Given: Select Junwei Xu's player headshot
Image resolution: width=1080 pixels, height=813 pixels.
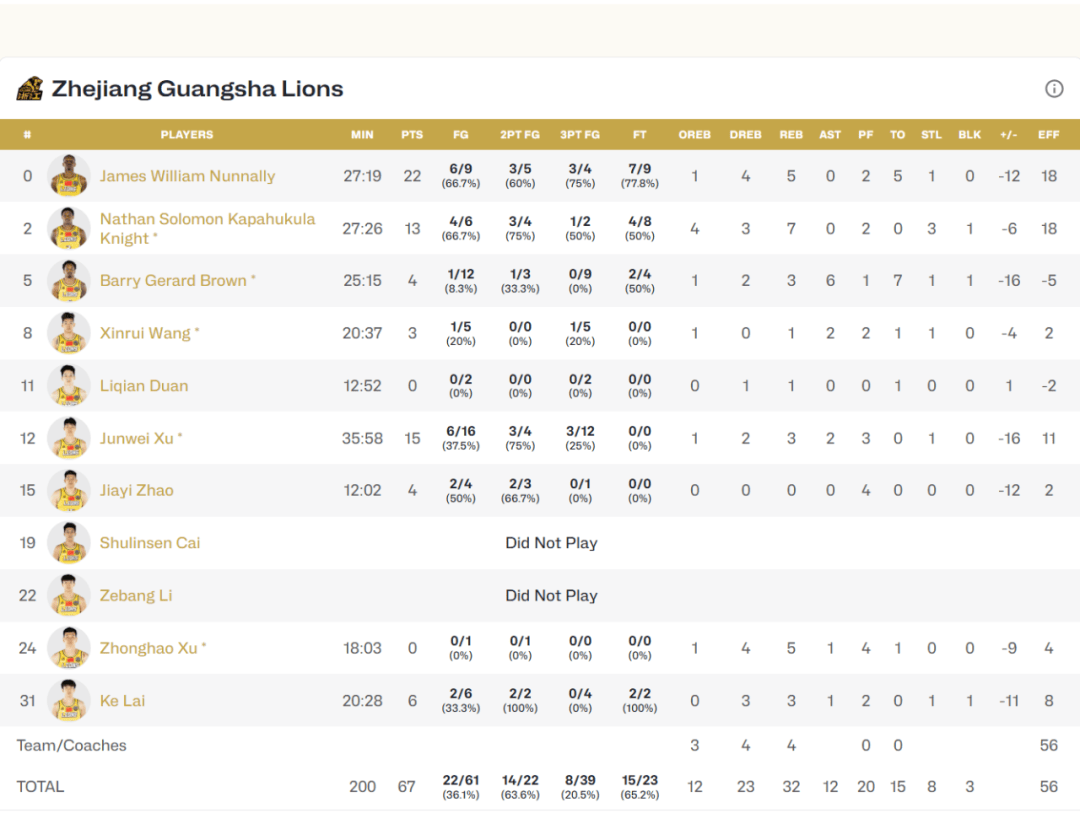Looking at the screenshot, I should click(x=69, y=438).
